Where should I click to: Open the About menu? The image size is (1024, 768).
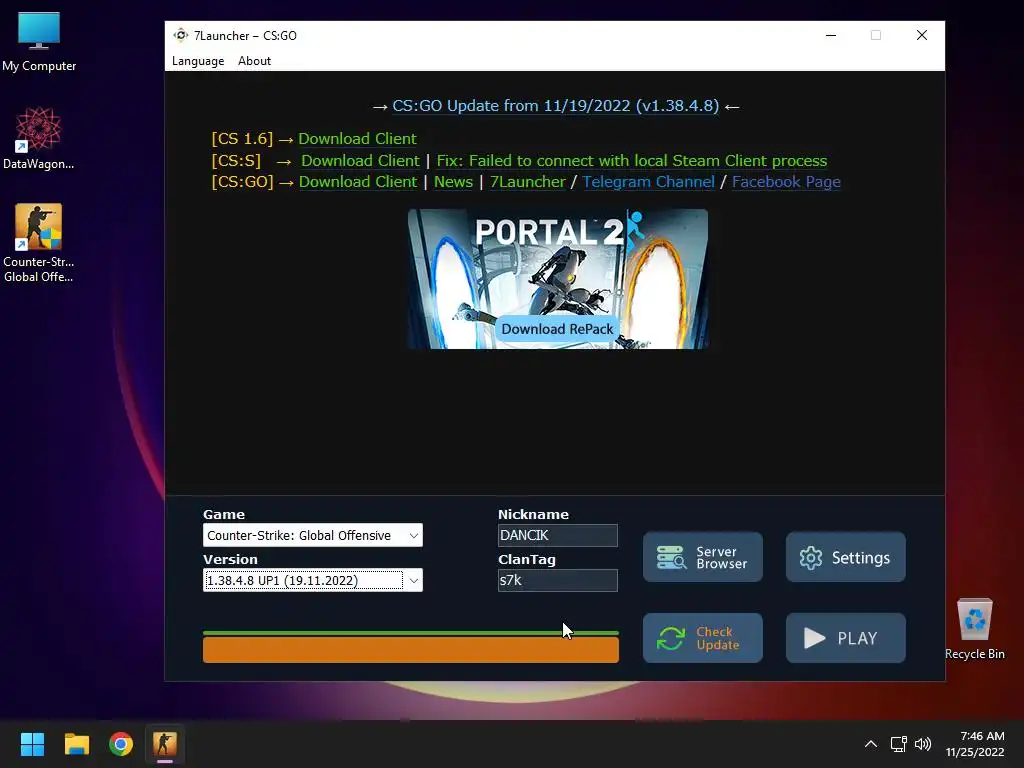pos(254,61)
